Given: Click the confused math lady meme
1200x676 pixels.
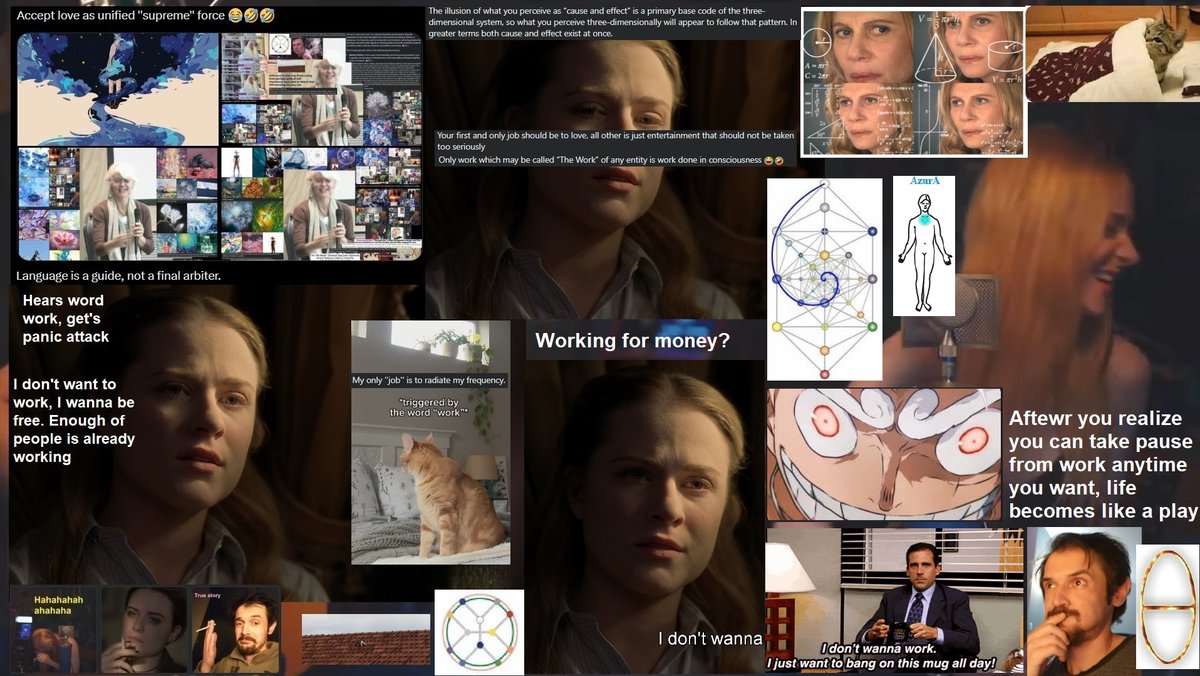Looking at the screenshot, I should 913,82.
